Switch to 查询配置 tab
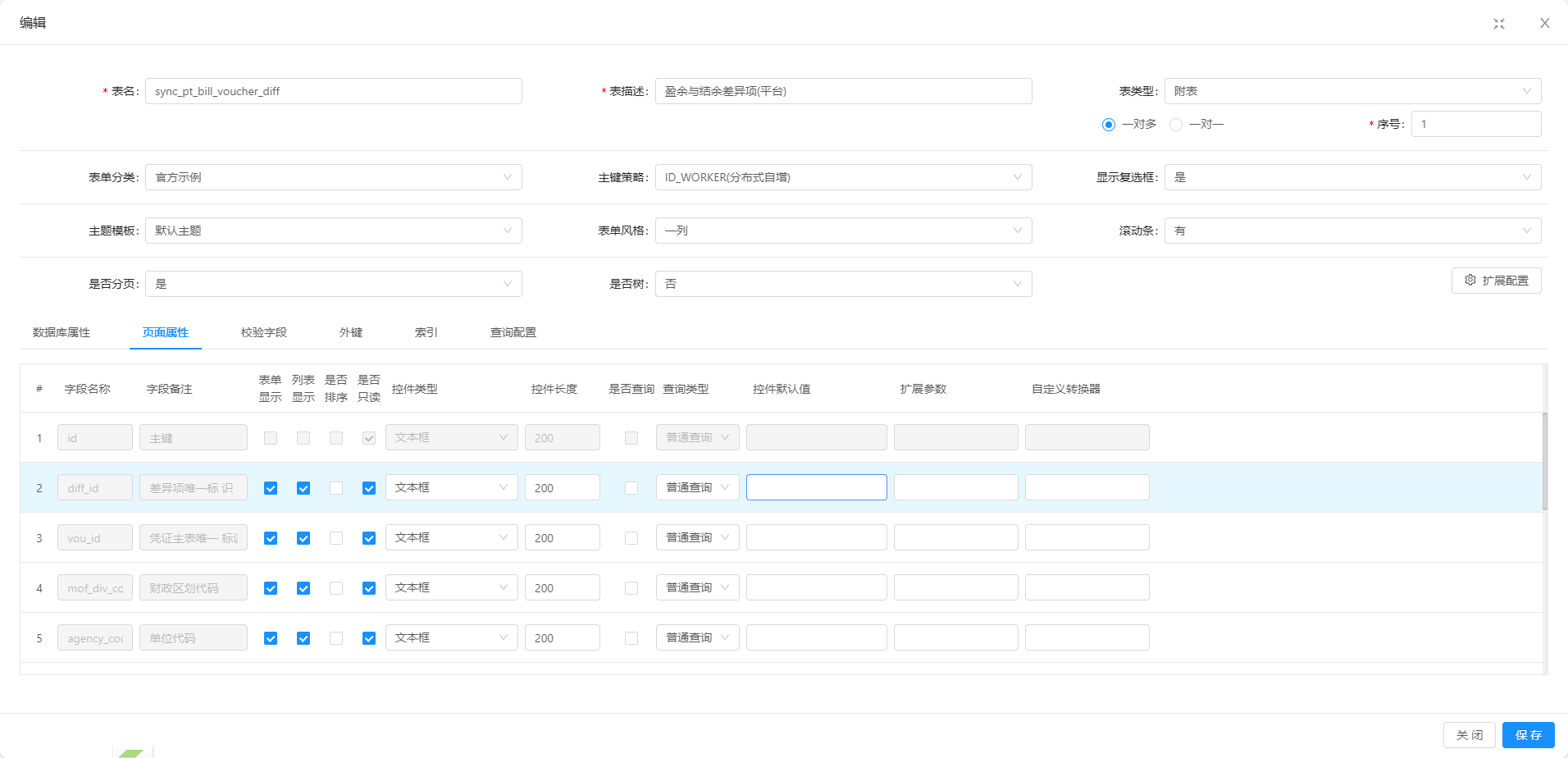Viewport: 1568px width, 758px height. tap(513, 332)
